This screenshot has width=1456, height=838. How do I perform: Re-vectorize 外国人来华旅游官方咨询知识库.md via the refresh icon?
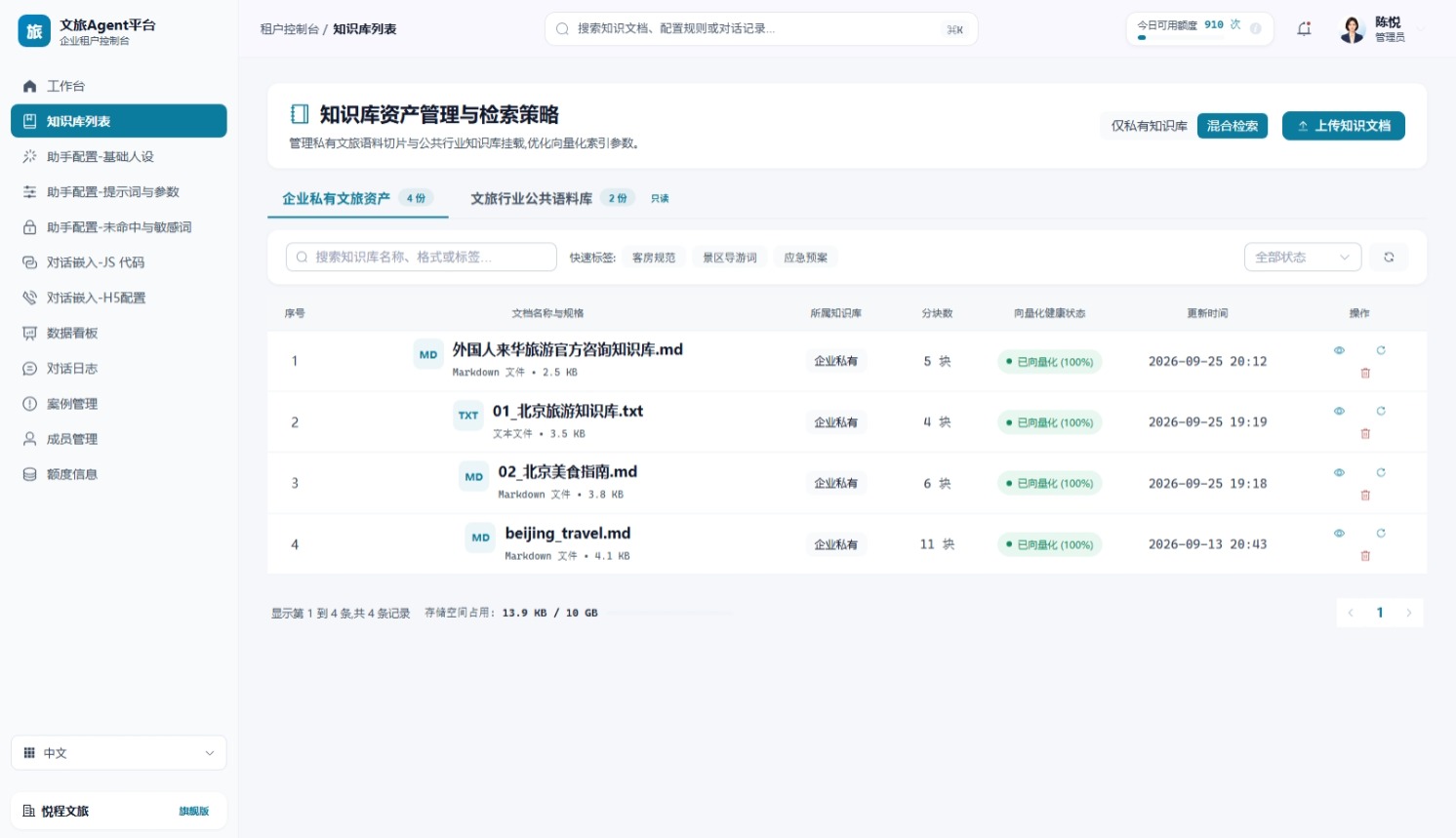pos(1381,350)
